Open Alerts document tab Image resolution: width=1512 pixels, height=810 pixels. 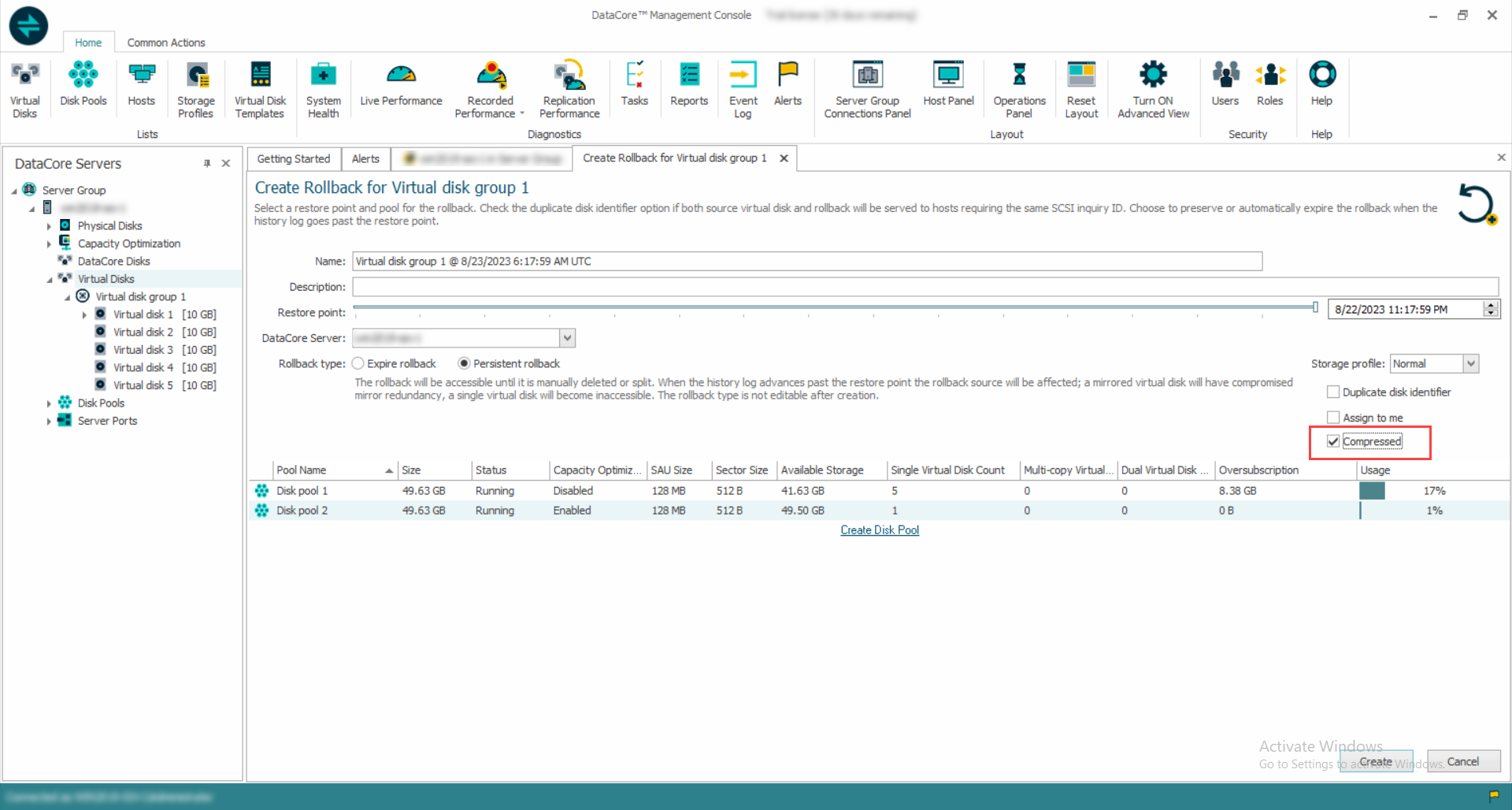pos(365,158)
